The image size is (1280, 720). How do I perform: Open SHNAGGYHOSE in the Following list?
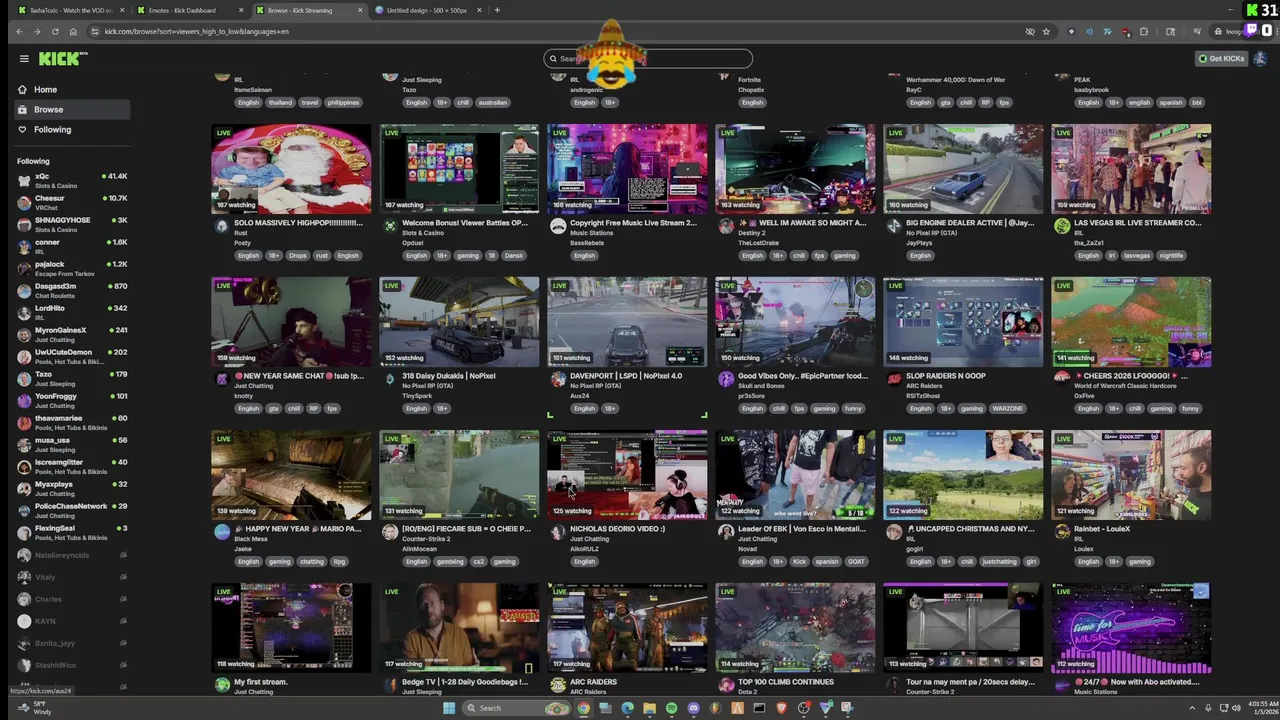[x=72, y=224]
